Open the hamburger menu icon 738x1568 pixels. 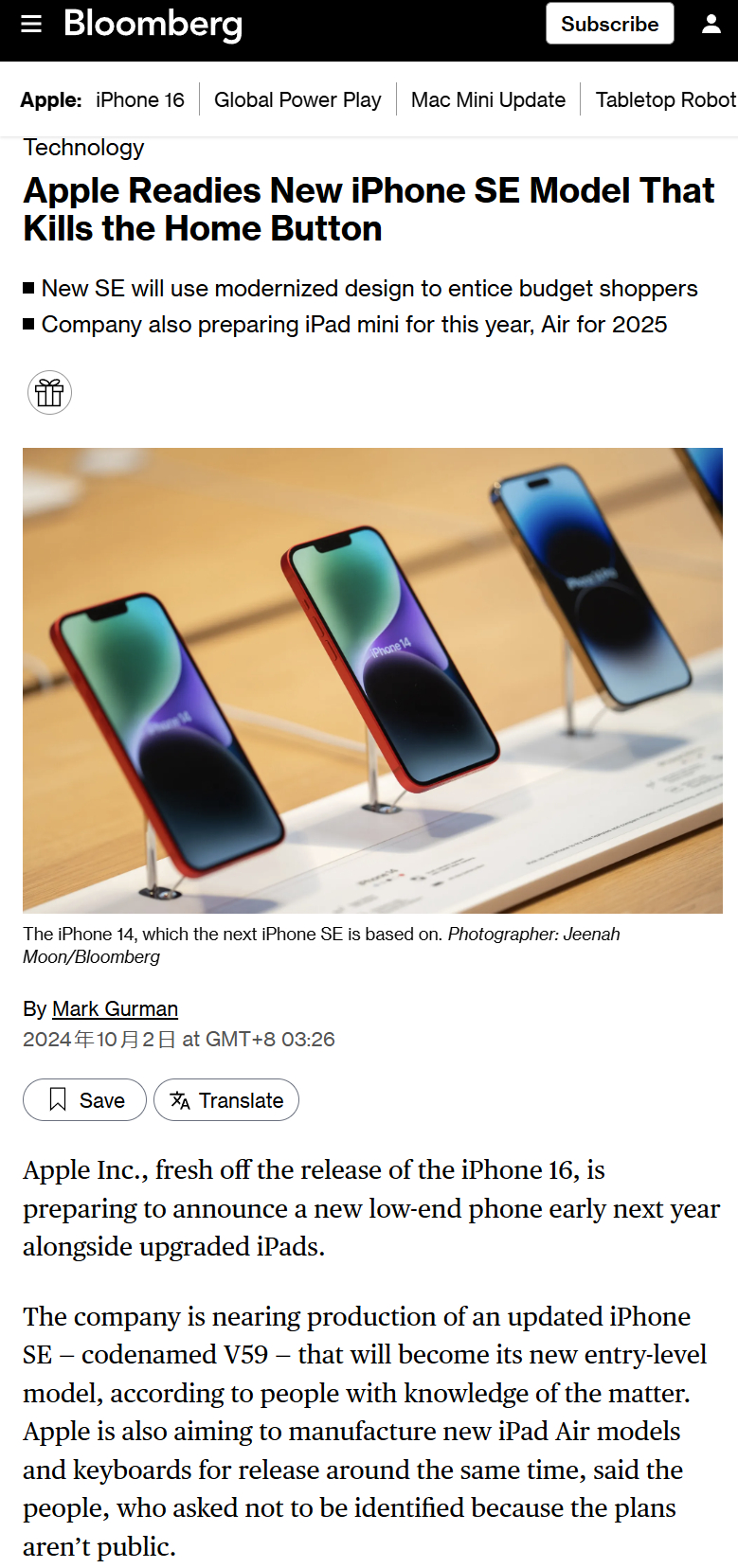[x=31, y=24]
